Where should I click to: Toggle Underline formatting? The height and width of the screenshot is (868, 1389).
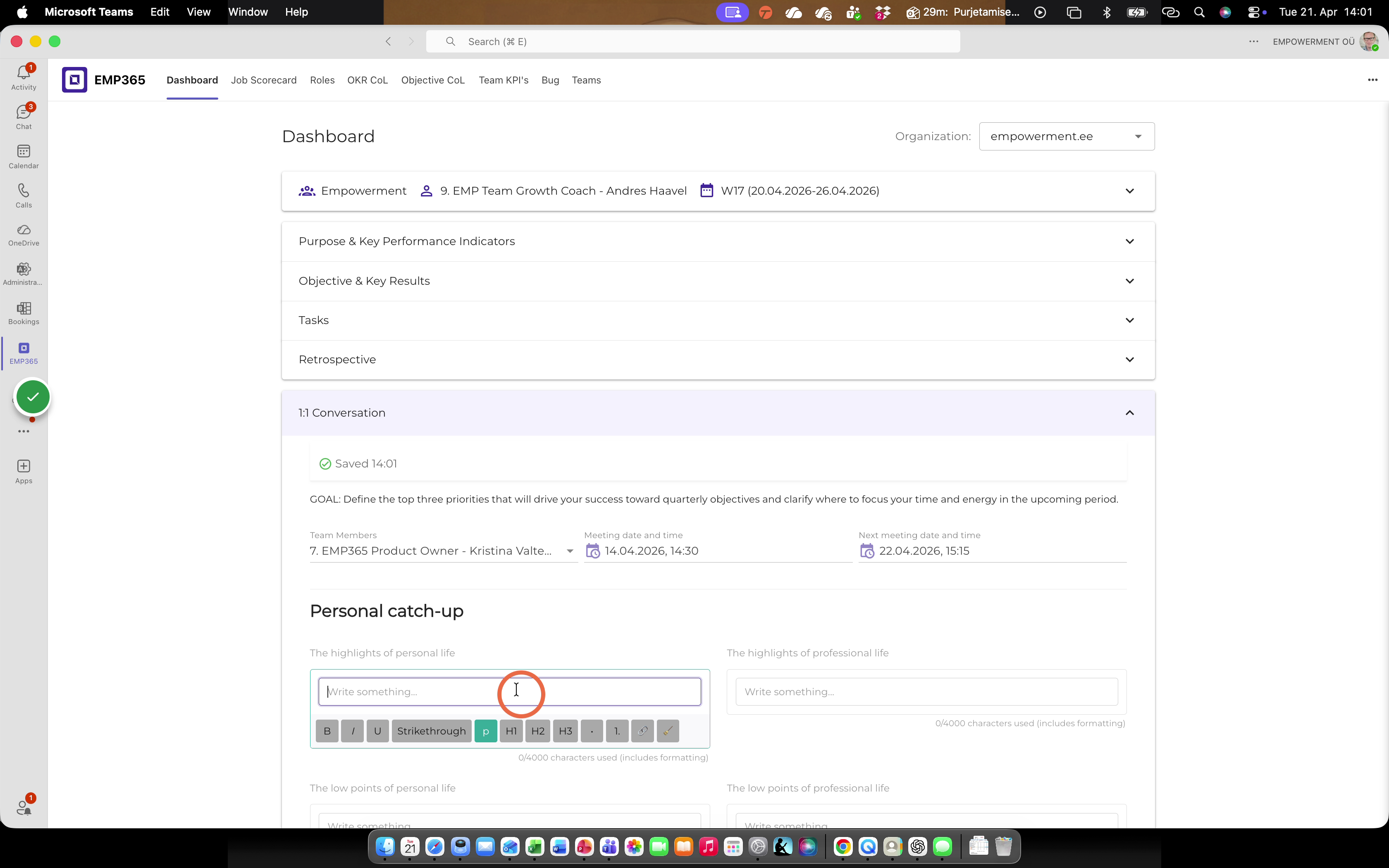[378, 731]
